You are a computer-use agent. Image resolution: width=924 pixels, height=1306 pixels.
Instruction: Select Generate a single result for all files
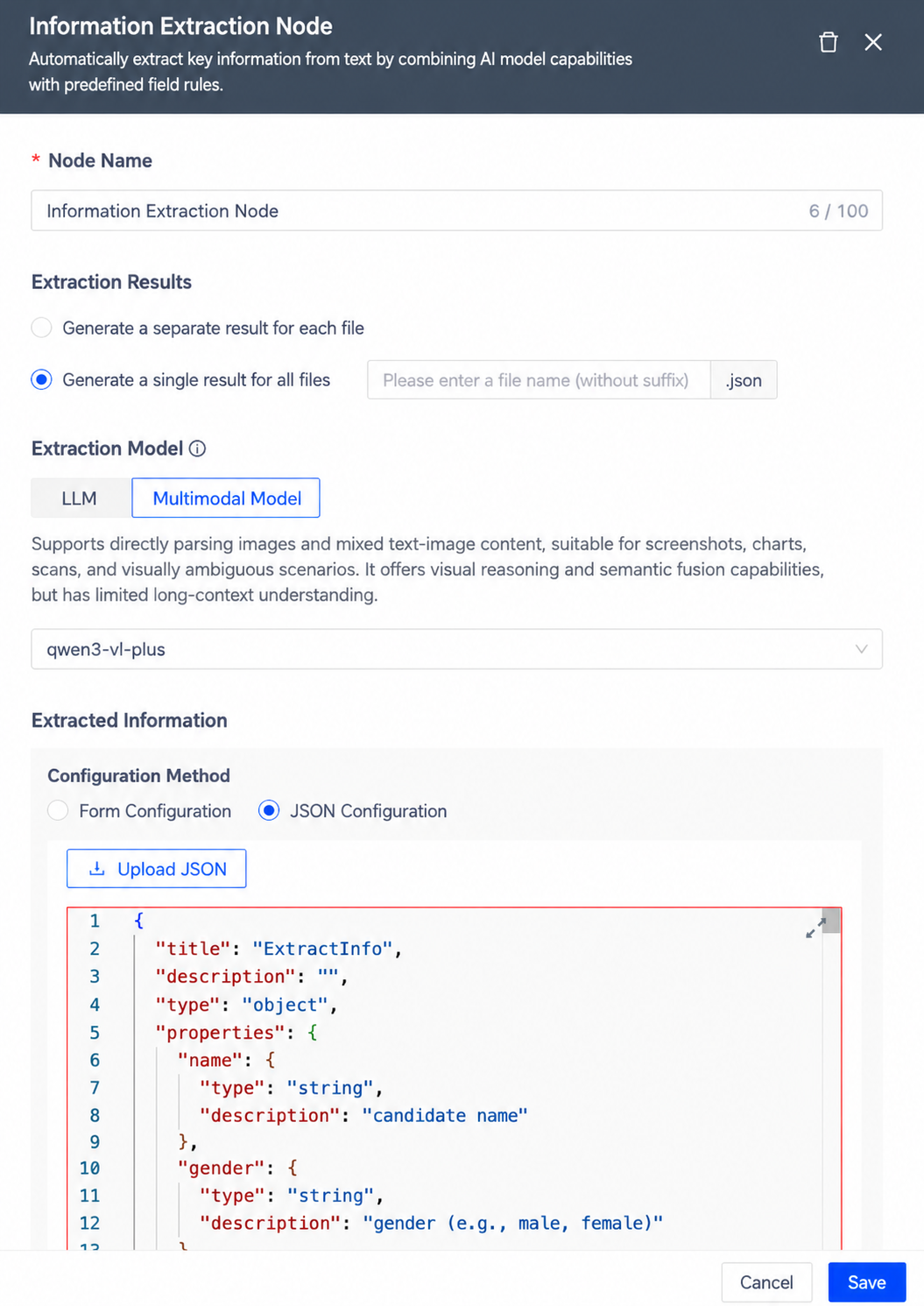click(x=41, y=379)
